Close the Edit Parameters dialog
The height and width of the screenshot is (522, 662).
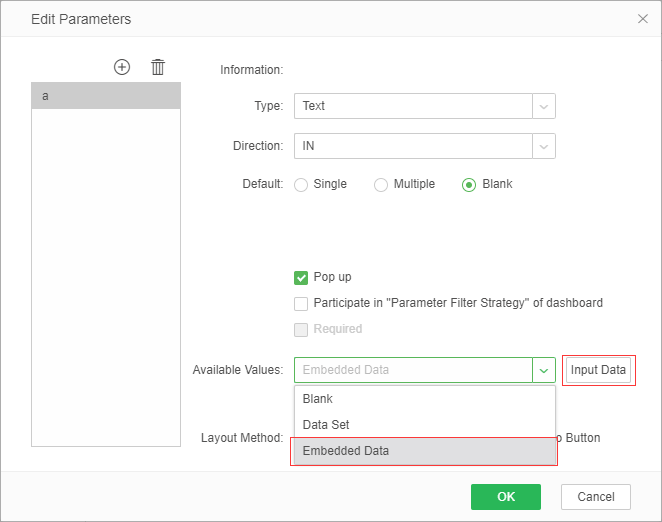tap(642, 19)
